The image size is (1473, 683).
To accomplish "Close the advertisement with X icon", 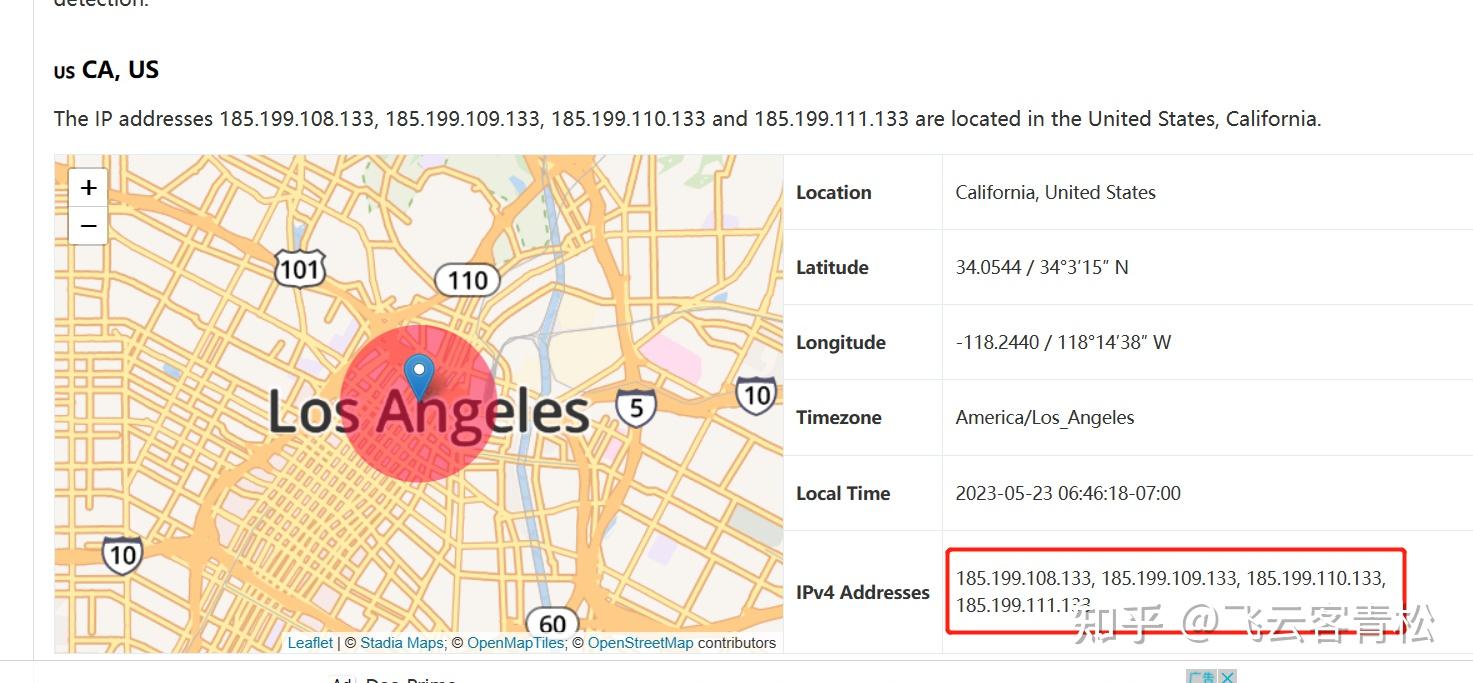I will 1227,677.
